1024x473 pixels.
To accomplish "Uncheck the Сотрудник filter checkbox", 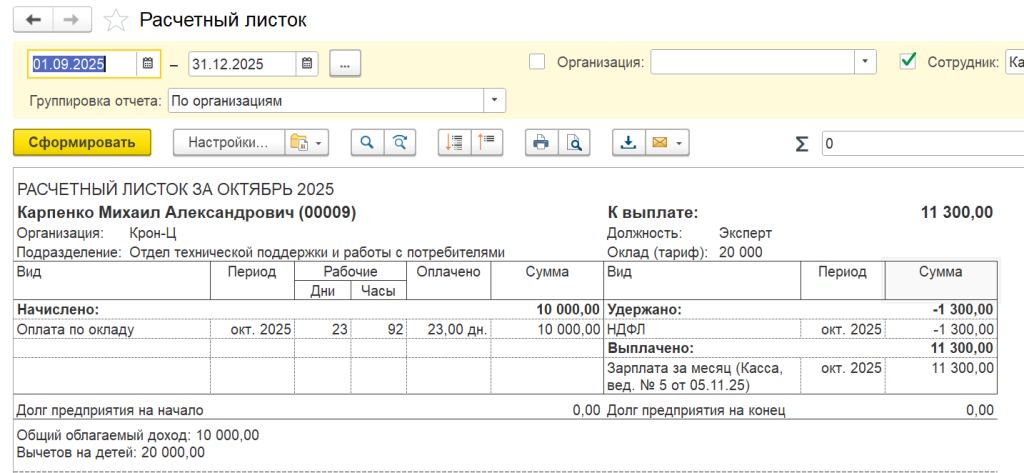I will [x=908, y=61].
